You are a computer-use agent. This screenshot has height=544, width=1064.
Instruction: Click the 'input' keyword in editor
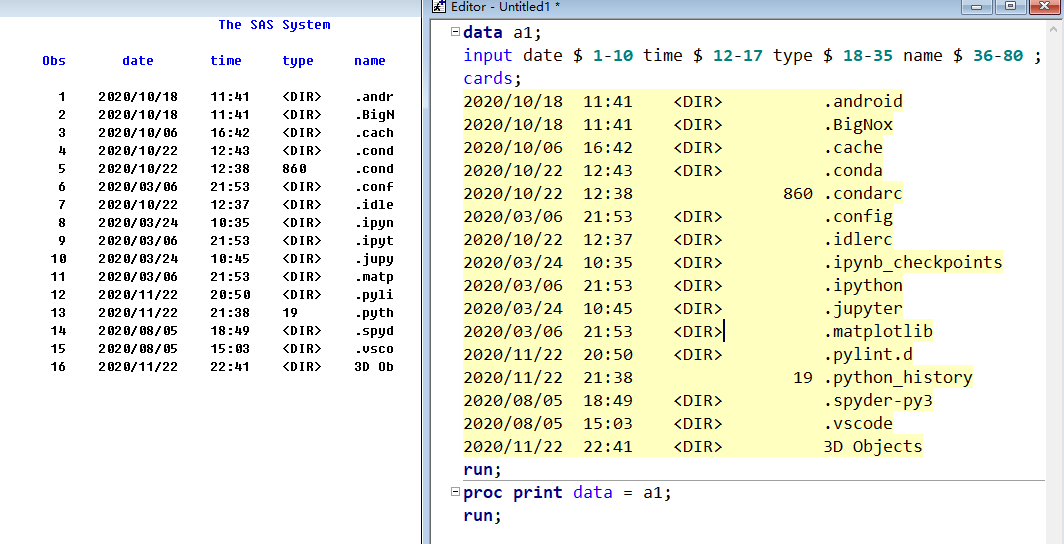click(x=488, y=56)
